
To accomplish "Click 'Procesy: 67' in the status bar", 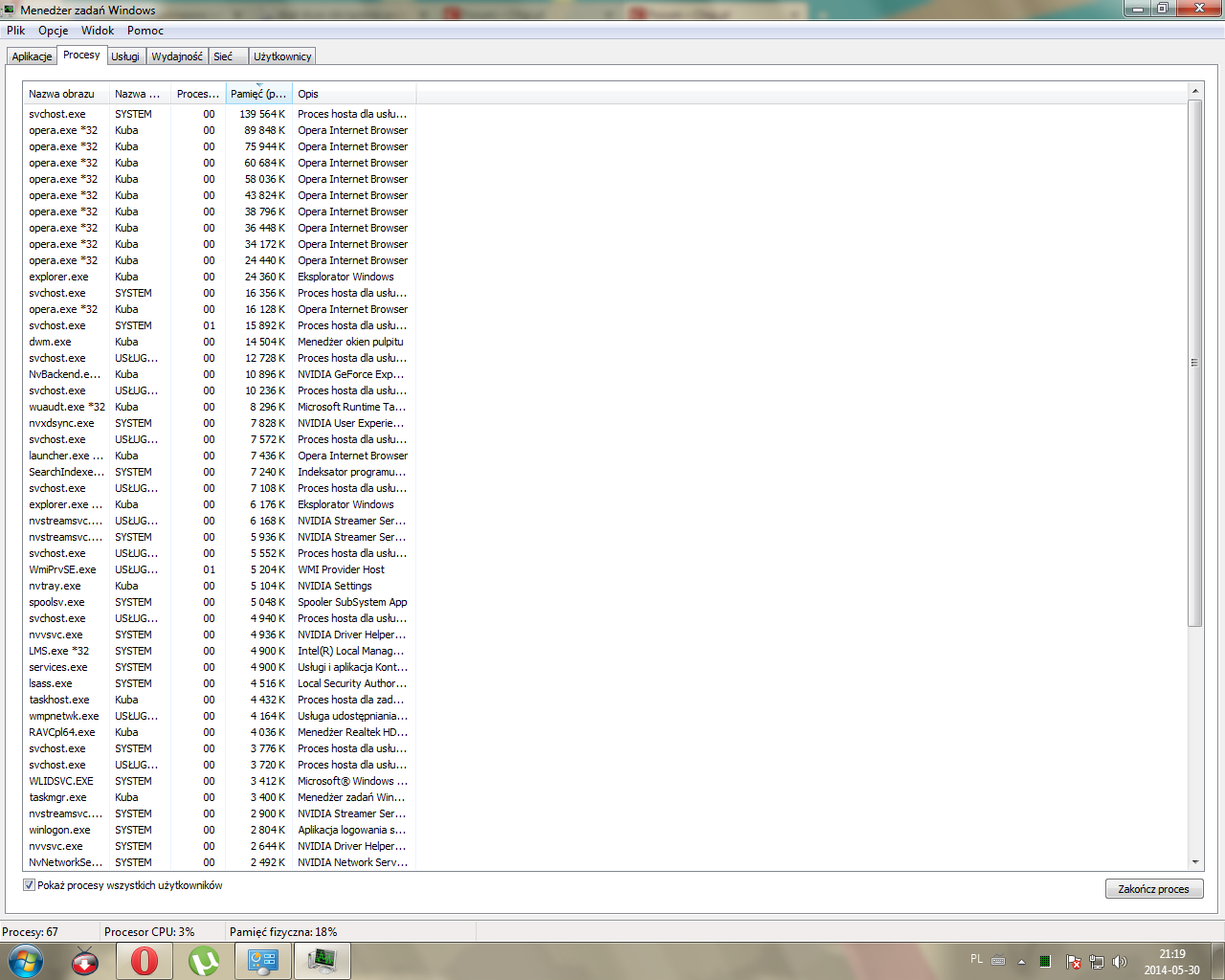I will [x=31, y=932].
